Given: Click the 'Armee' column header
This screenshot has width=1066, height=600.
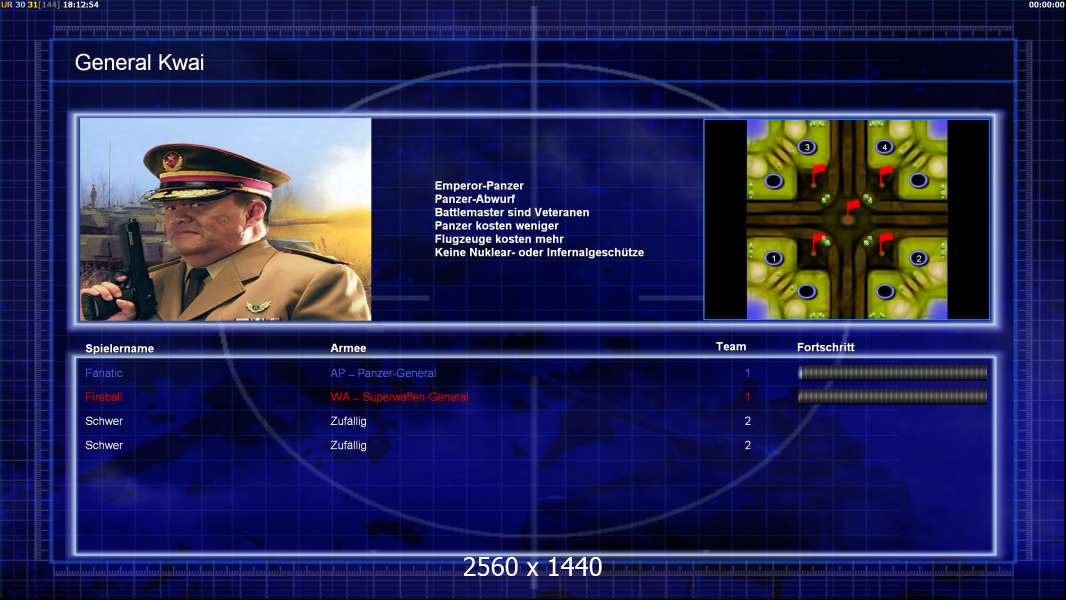Looking at the screenshot, I should click(x=348, y=348).
